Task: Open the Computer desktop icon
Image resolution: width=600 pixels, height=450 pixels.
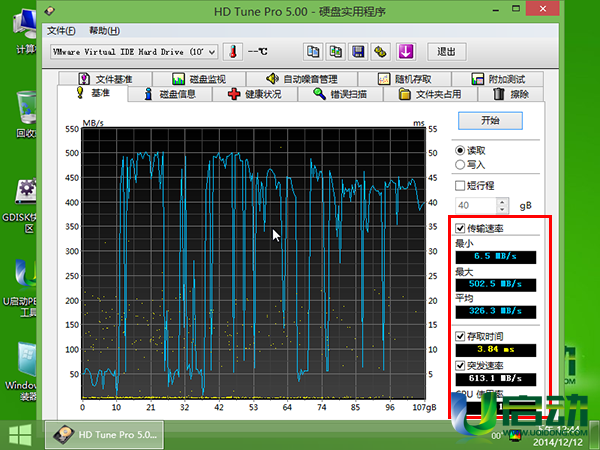Action: point(26,31)
